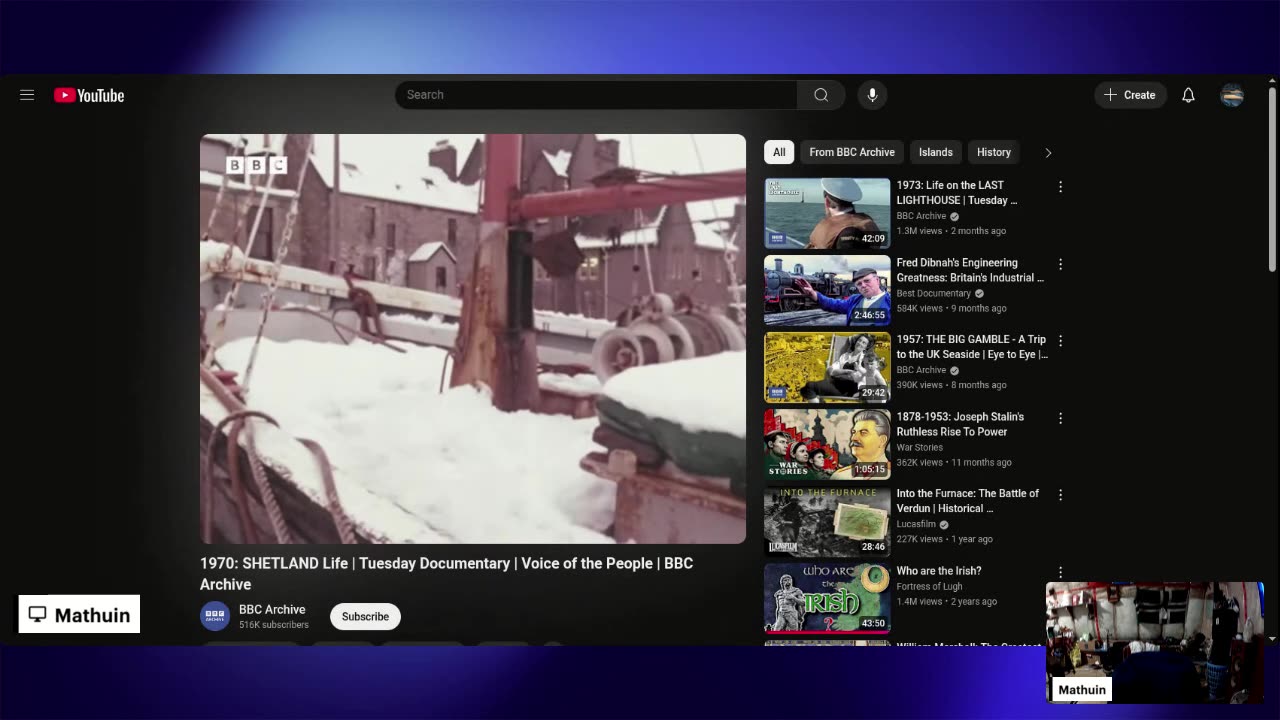
Task: Open the Who are the Irish thumbnail
Action: click(827, 598)
